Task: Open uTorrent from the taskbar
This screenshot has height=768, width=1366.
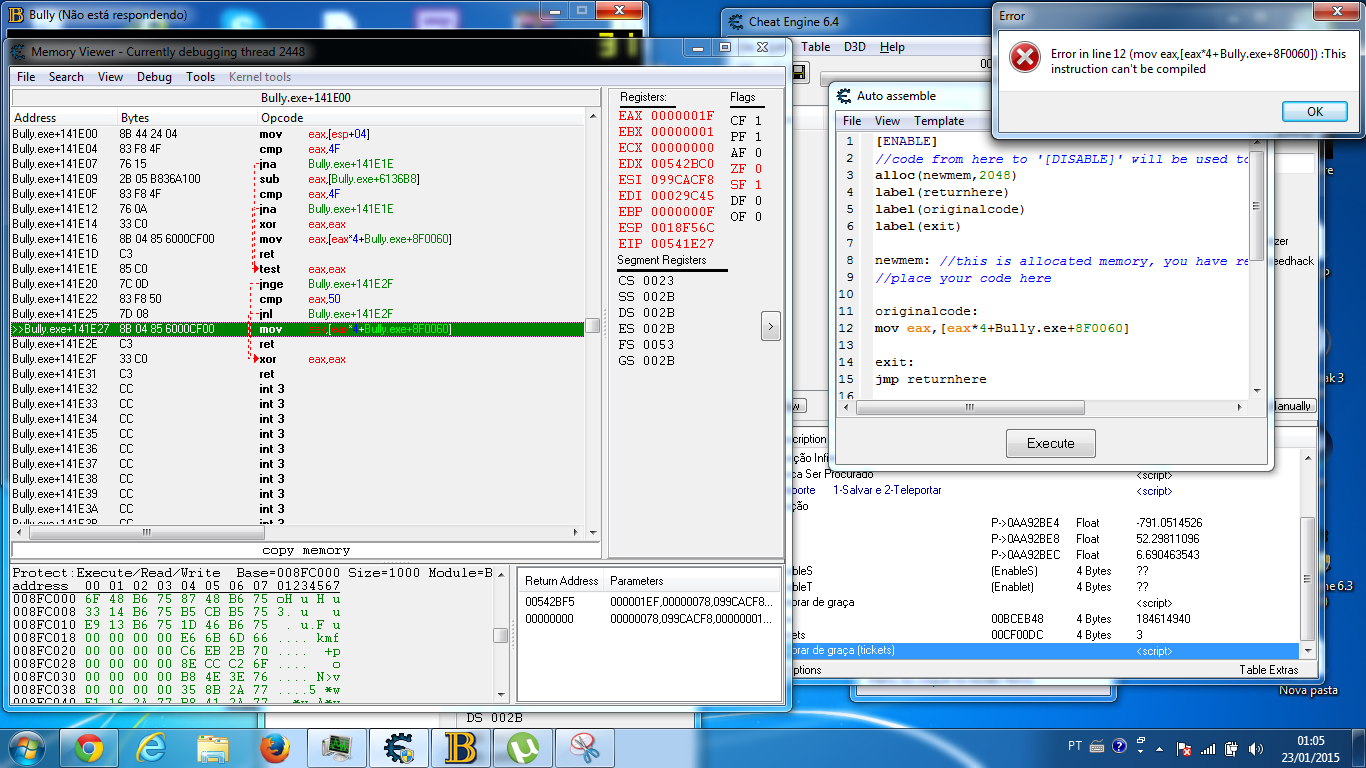Action: coord(522,748)
